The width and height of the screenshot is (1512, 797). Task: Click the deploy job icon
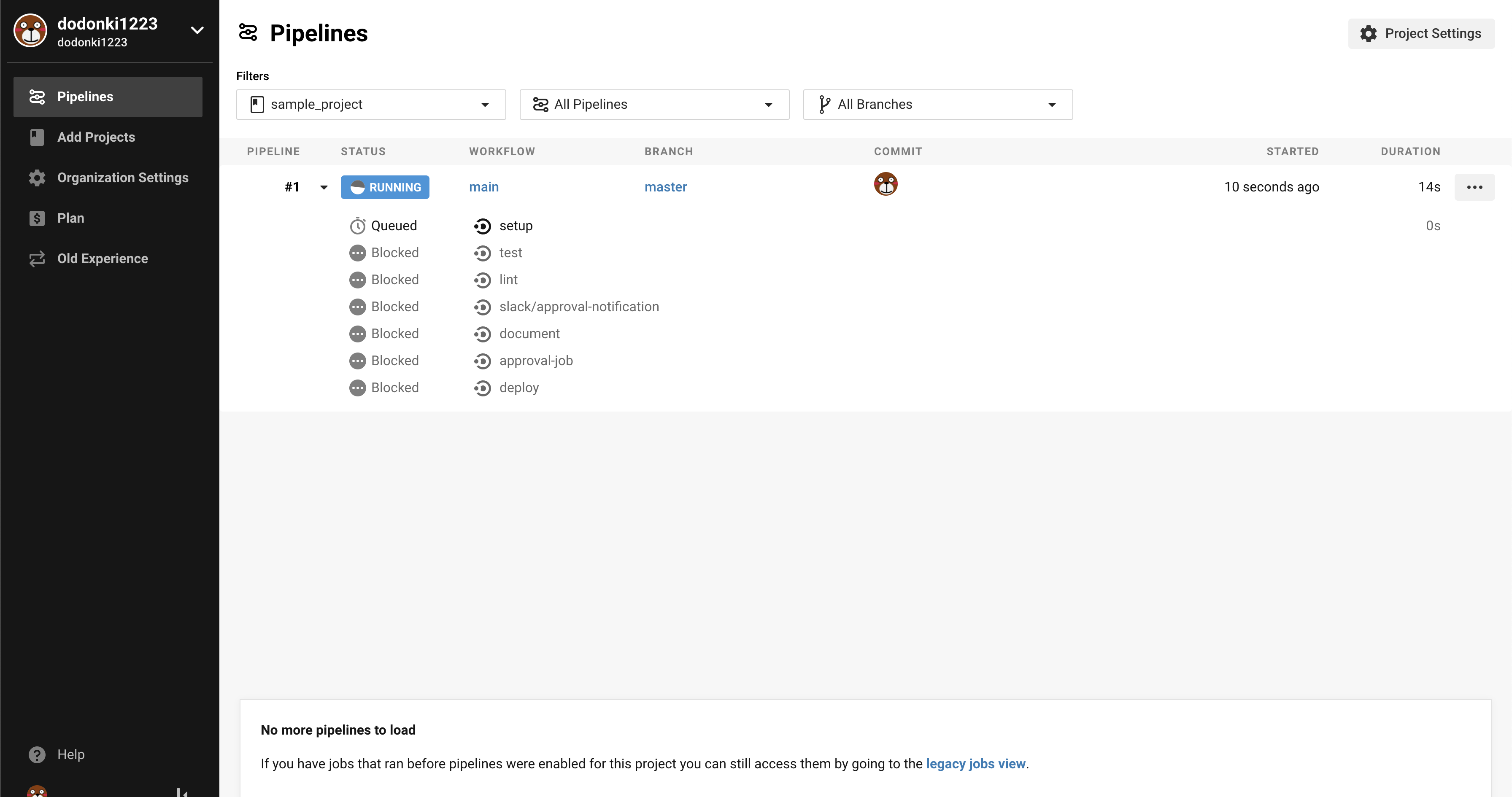point(482,388)
